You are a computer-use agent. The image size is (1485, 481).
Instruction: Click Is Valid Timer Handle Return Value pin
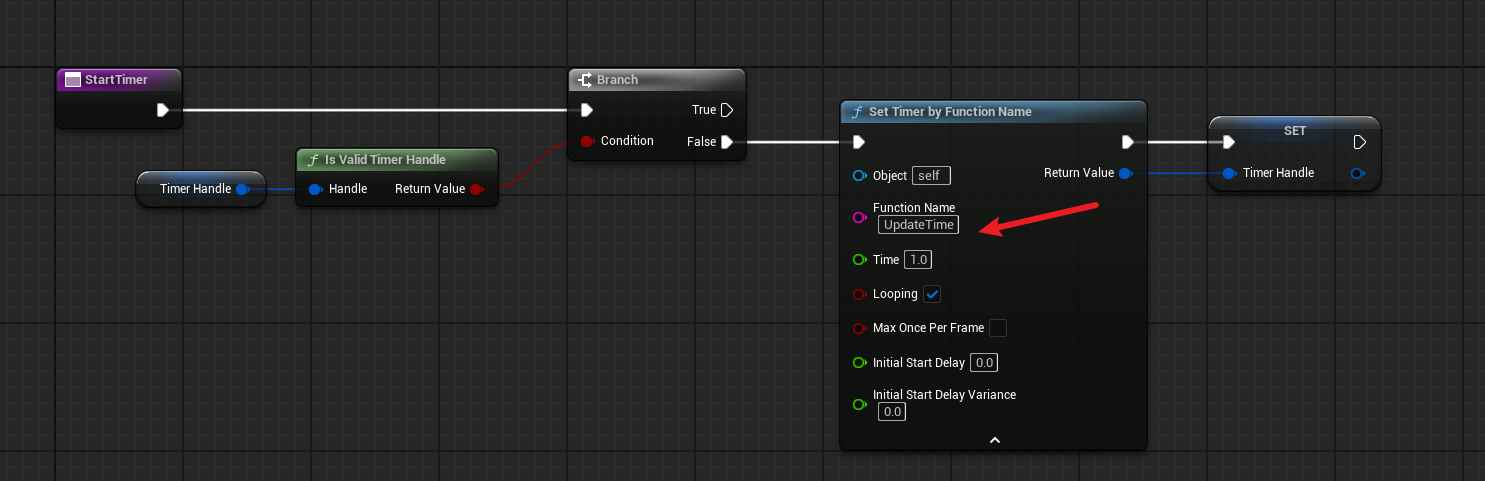click(476, 189)
